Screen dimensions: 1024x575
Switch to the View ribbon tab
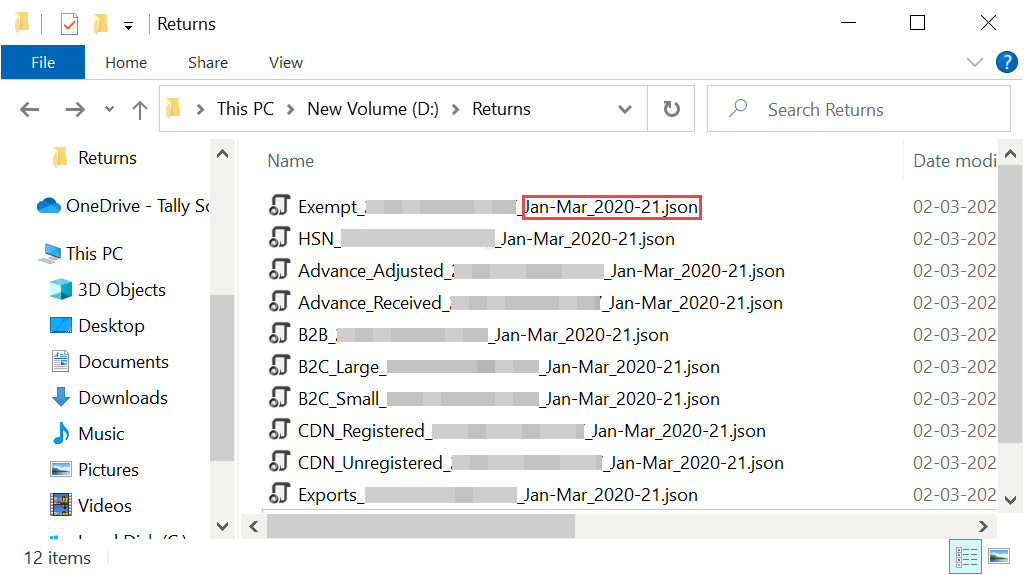click(285, 63)
